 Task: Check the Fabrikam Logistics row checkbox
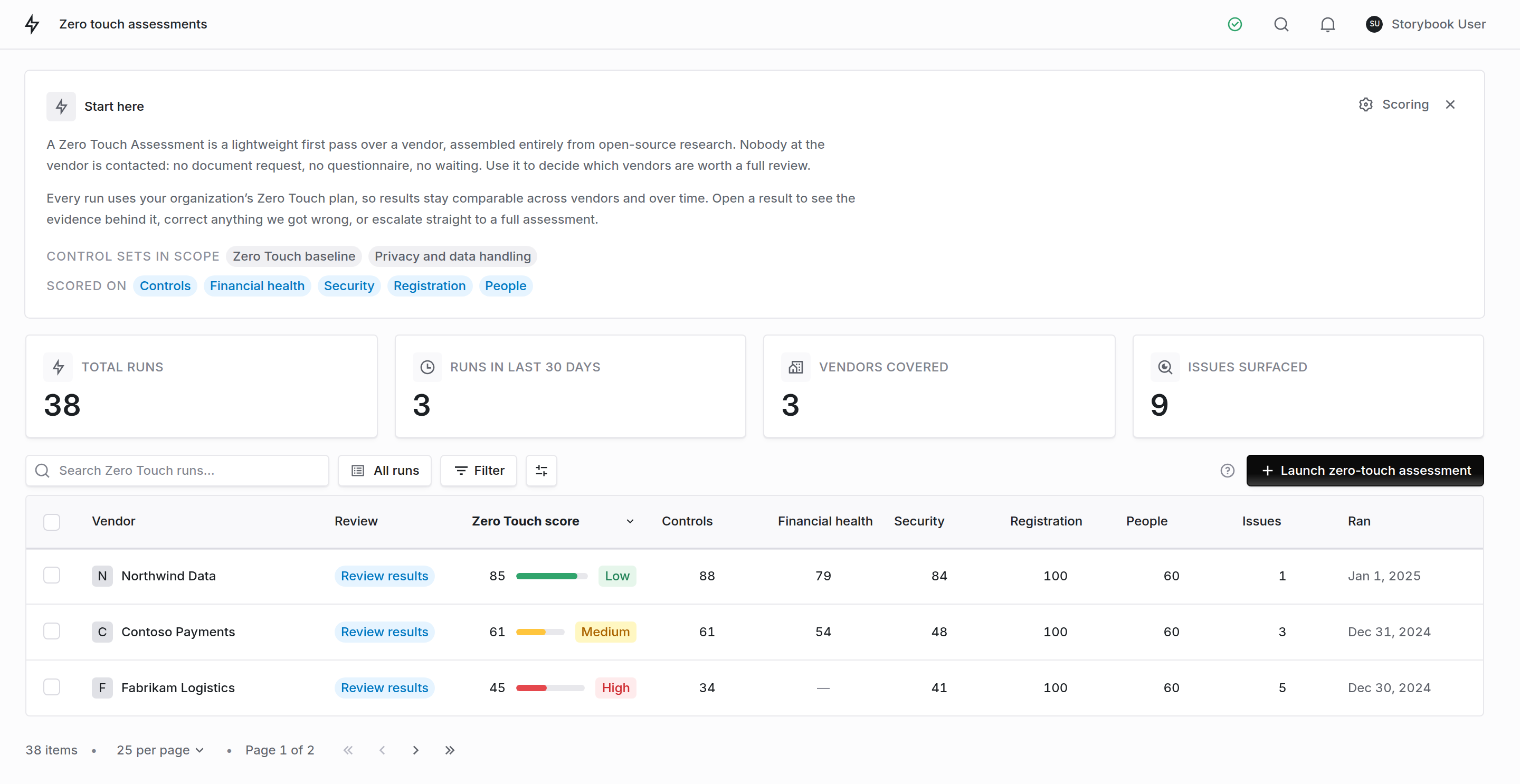[52, 687]
